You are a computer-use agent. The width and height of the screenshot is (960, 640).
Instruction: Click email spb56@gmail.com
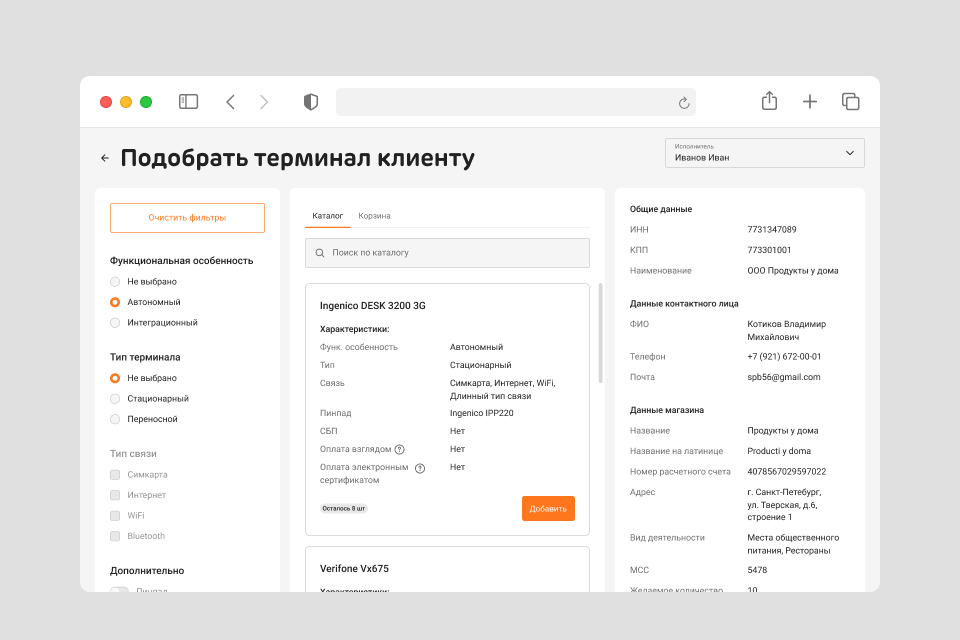pos(784,377)
